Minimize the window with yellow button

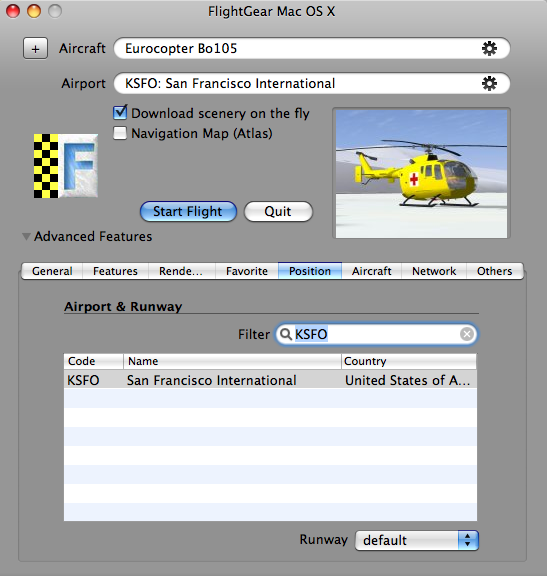click(34, 11)
